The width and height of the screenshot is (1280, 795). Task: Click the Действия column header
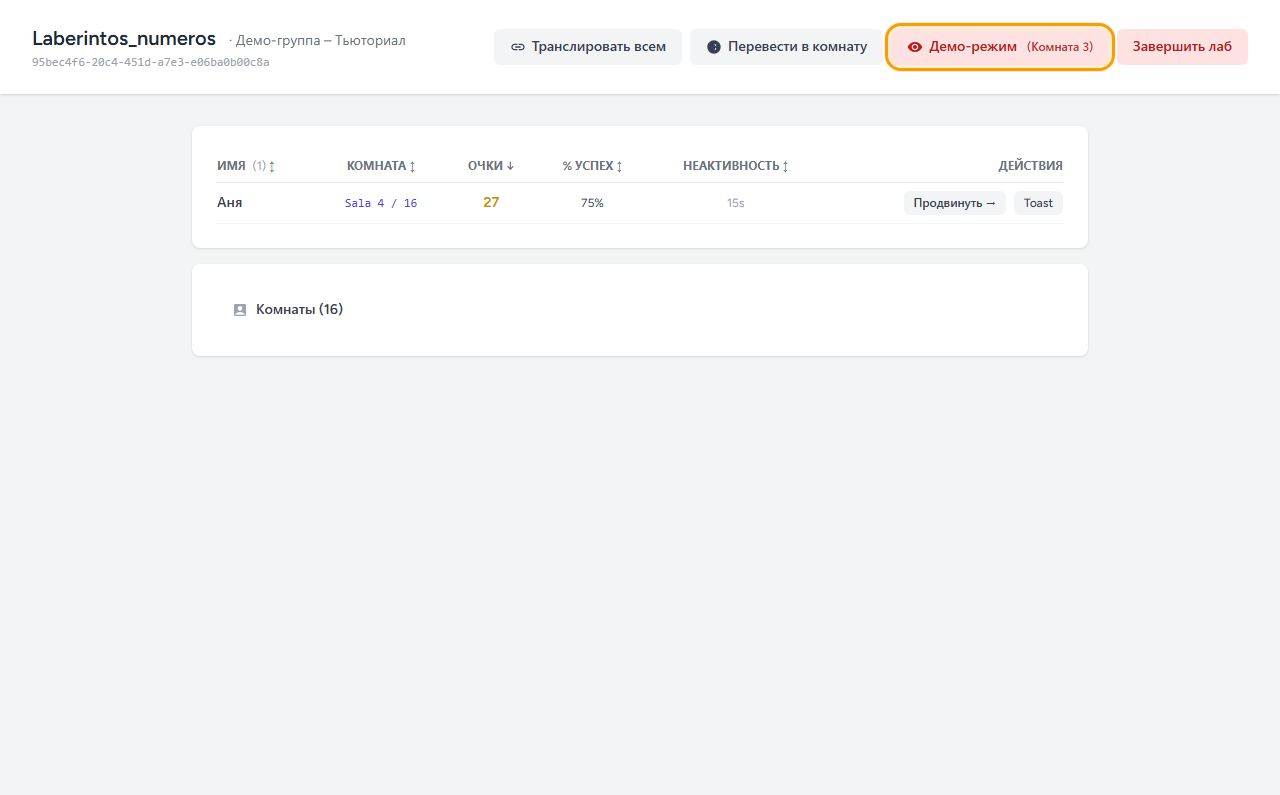point(1030,166)
